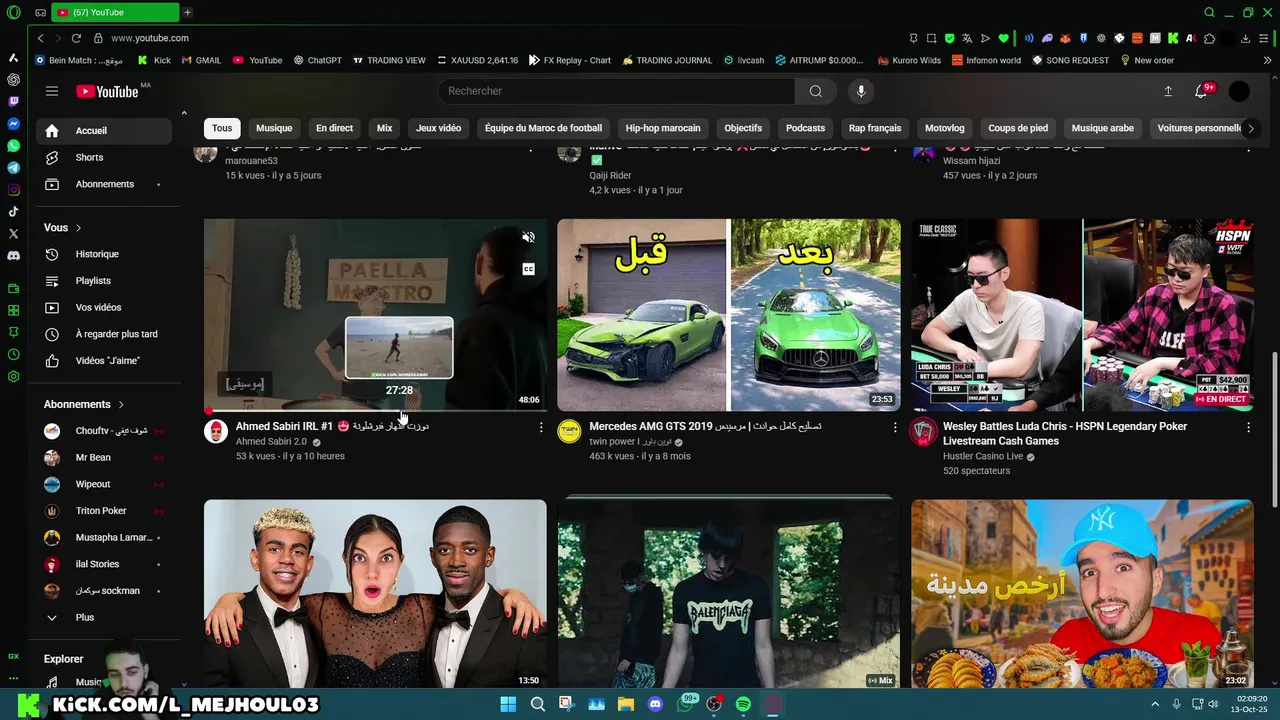Viewport: 1280px width, 720px height.
Task: Open the notifications bell
Action: click(1202, 91)
